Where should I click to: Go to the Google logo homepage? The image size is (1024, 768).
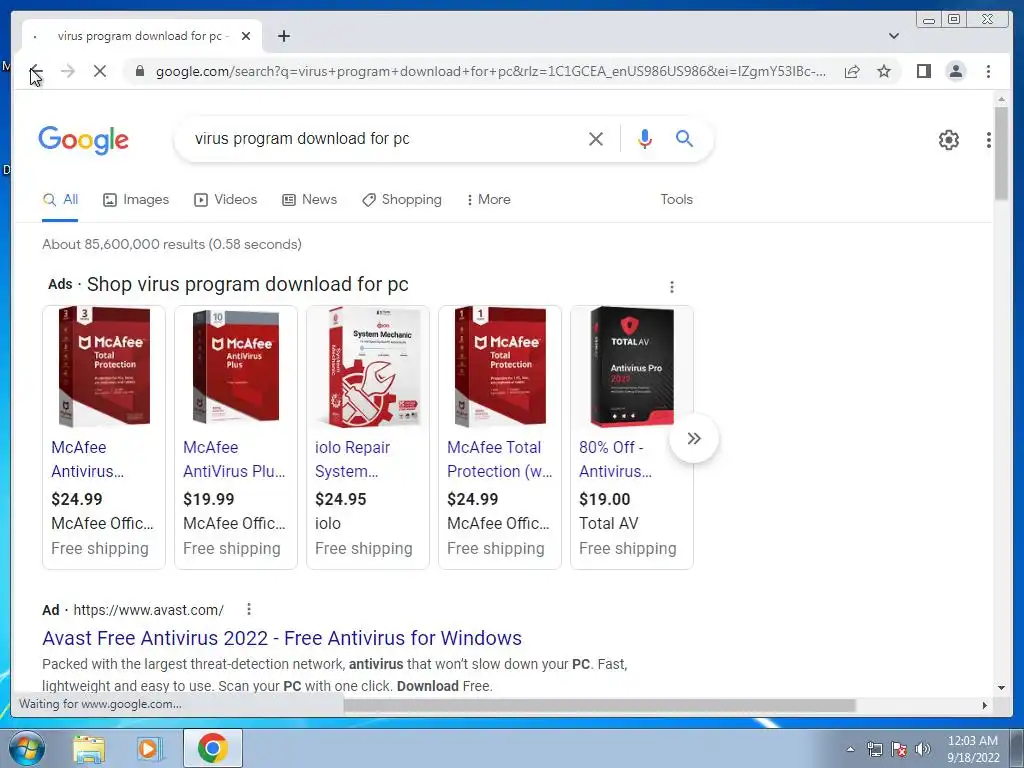coord(84,140)
